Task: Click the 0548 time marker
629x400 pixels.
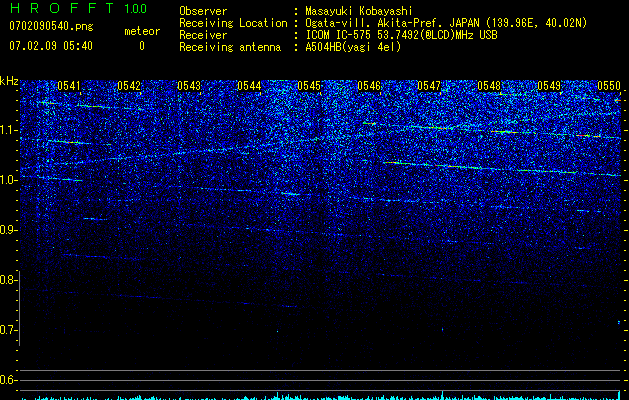Action: pyautogui.click(x=489, y=85)
